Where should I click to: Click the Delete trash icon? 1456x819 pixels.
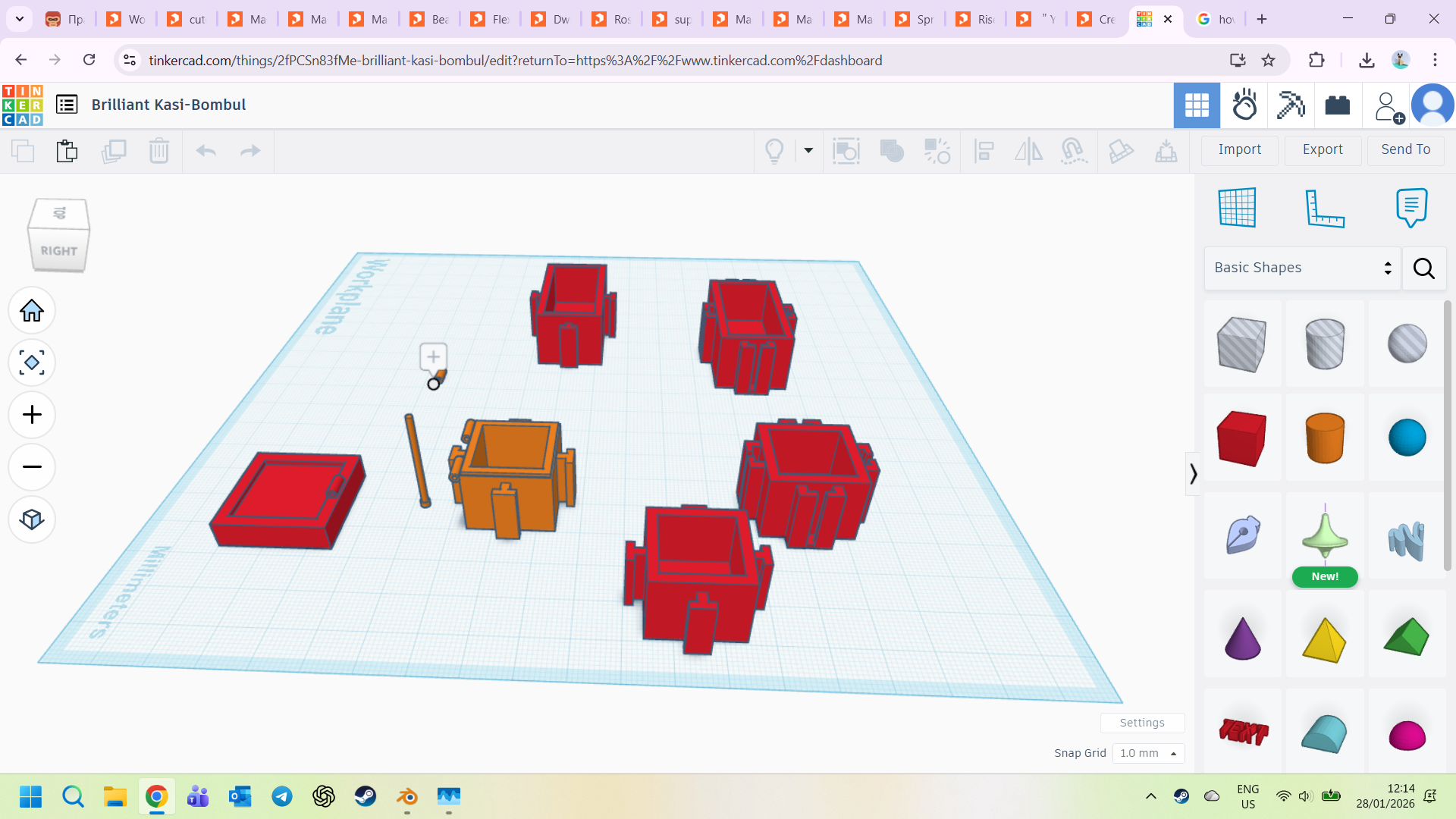click(x=159, y=151)
